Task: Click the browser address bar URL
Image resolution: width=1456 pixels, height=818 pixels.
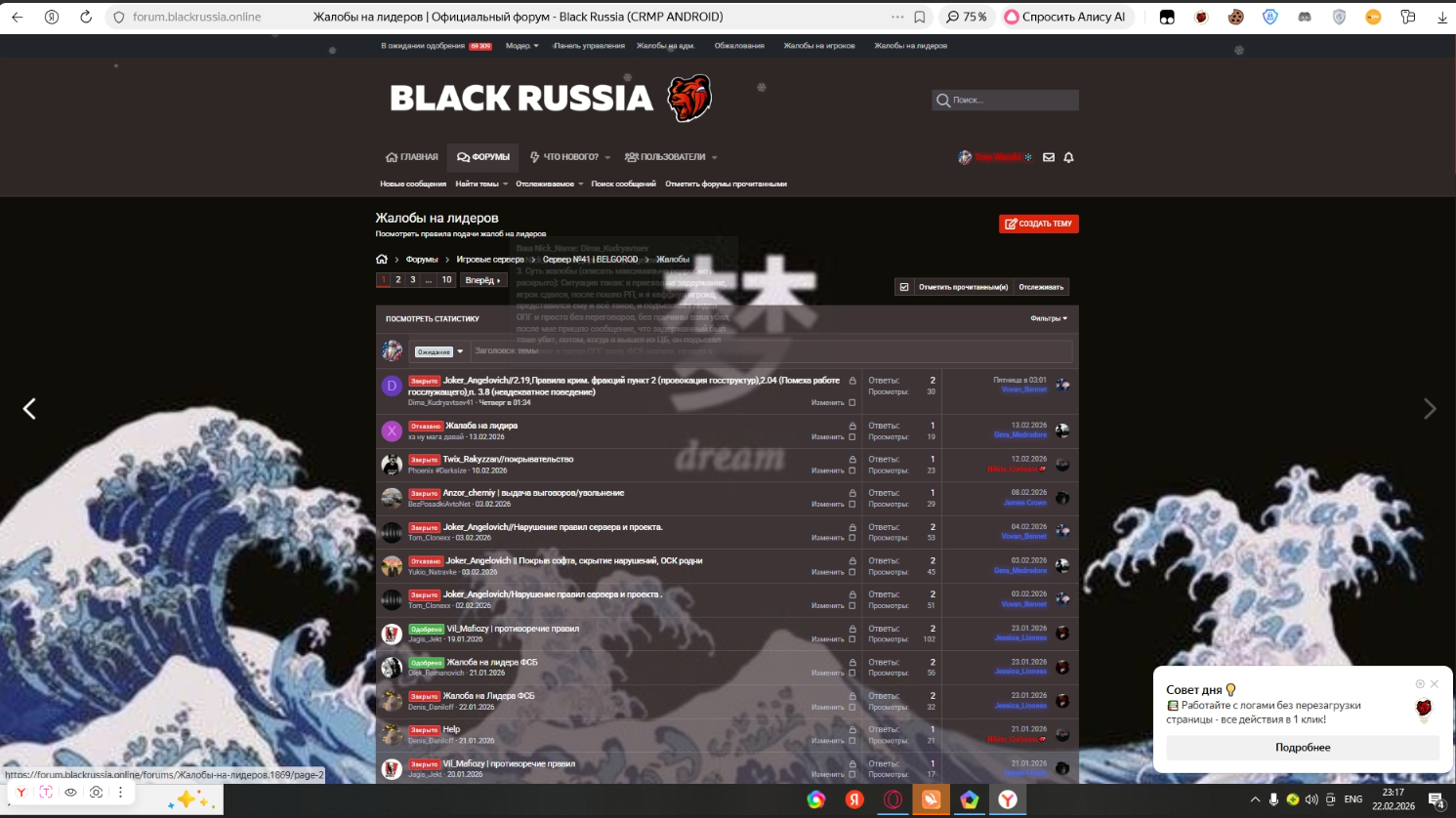Action: (x=197, y=17)
